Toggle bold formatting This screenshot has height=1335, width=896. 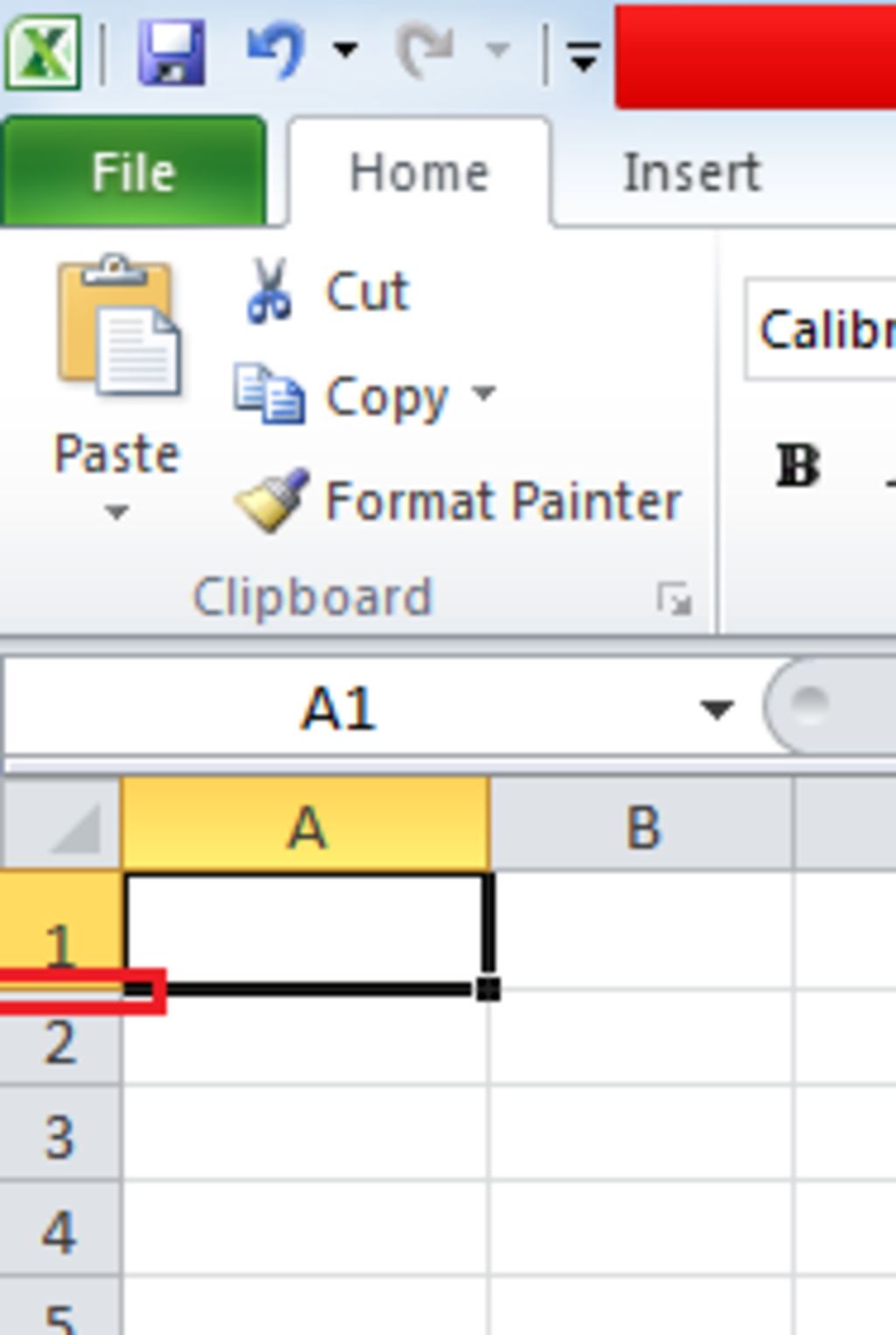[797, 466]
